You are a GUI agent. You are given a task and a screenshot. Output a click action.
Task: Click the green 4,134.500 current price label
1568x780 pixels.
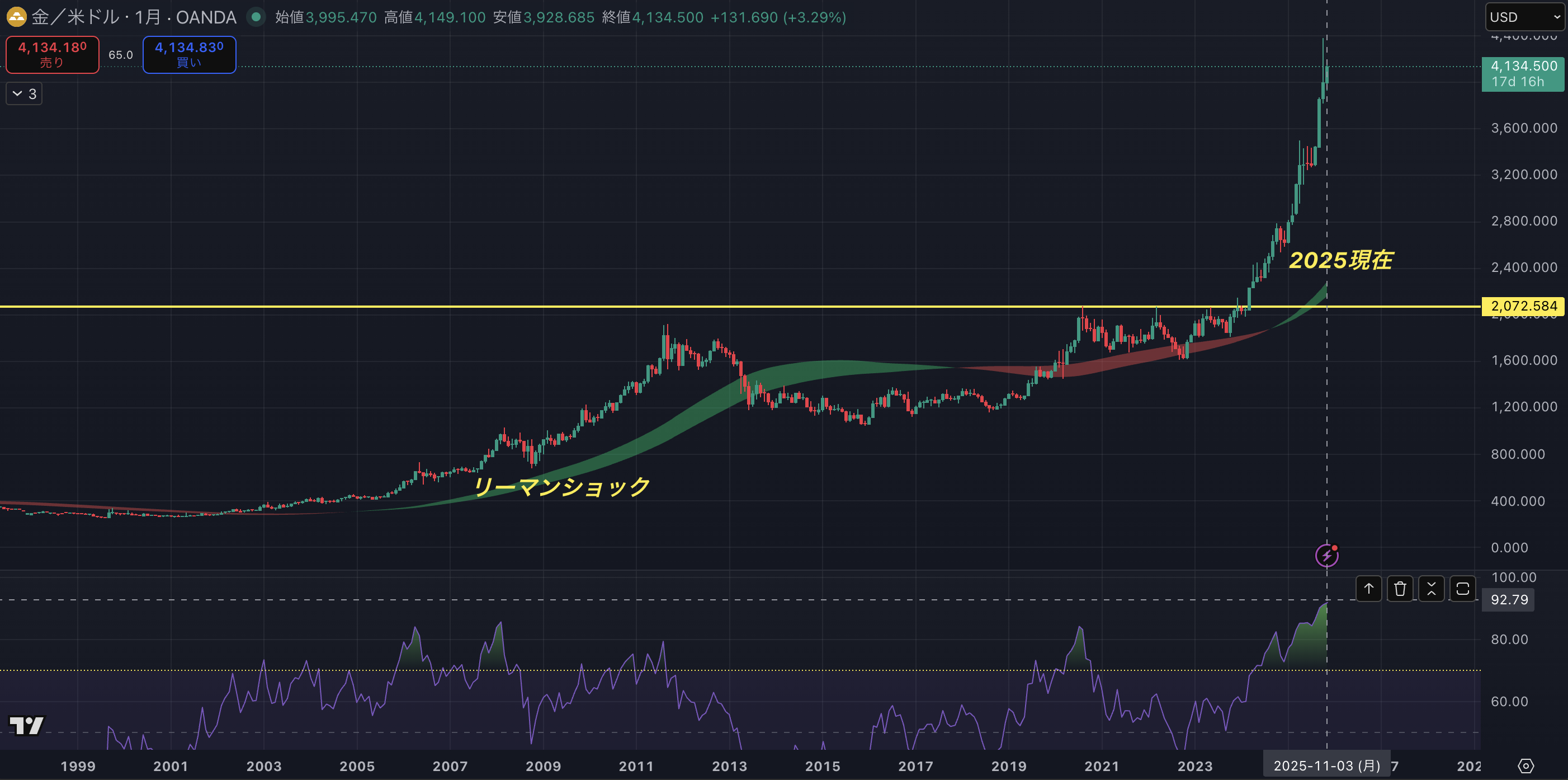(1523, 74)
